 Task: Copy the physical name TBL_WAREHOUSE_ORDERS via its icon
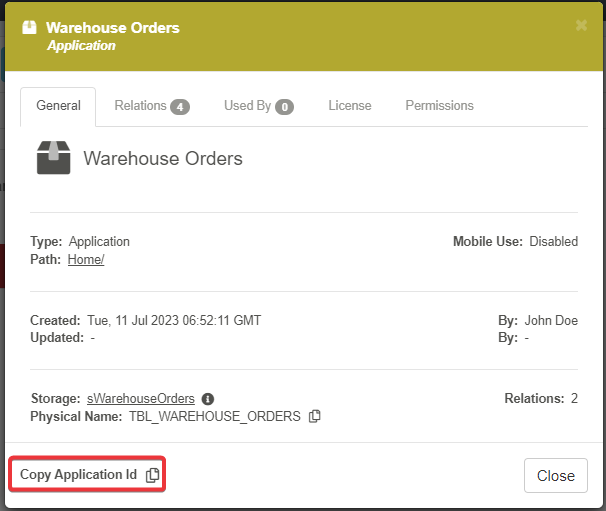pyautogui.click(x=315, y=416)
